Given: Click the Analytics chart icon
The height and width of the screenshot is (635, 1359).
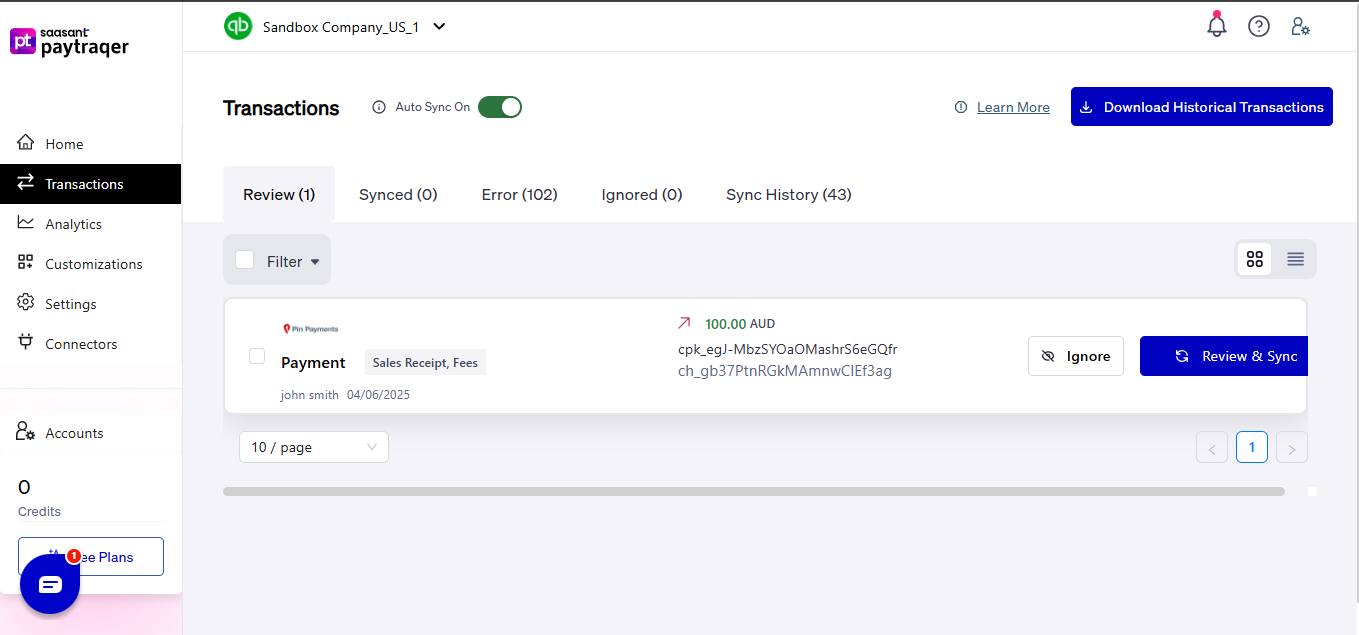Looking at the screenshot, I should pyautogui.click(x=26, y=223).
